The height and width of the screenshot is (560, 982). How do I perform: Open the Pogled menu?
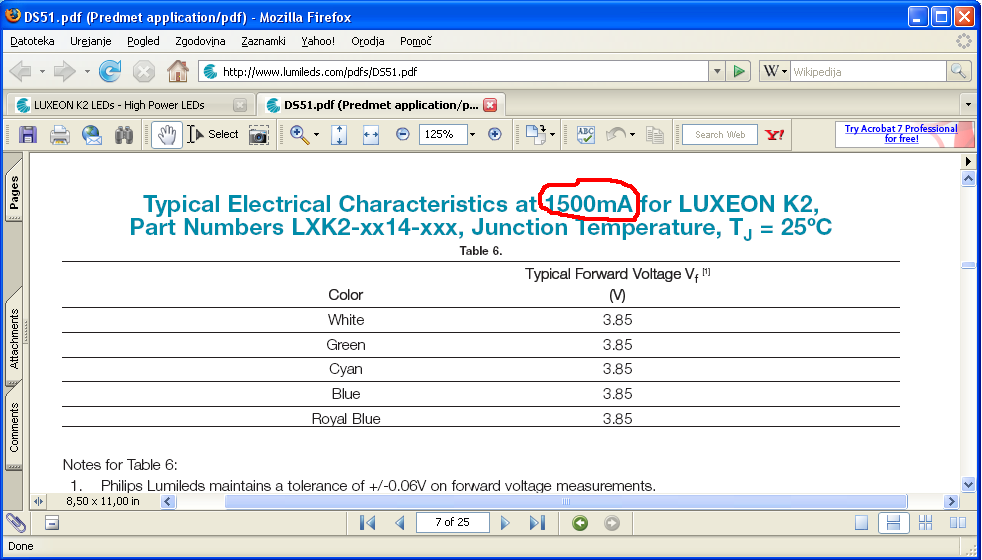[x=143, y=41]
